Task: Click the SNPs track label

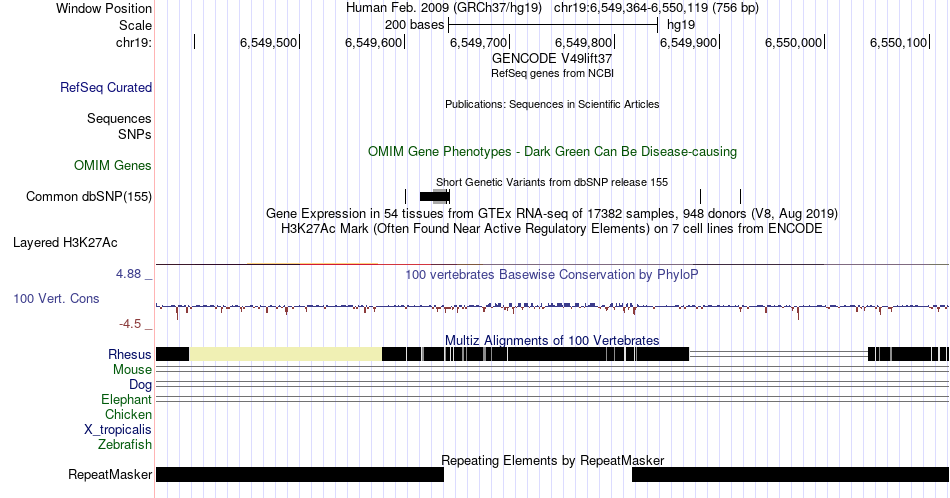Action: click(x=135, y=134)
